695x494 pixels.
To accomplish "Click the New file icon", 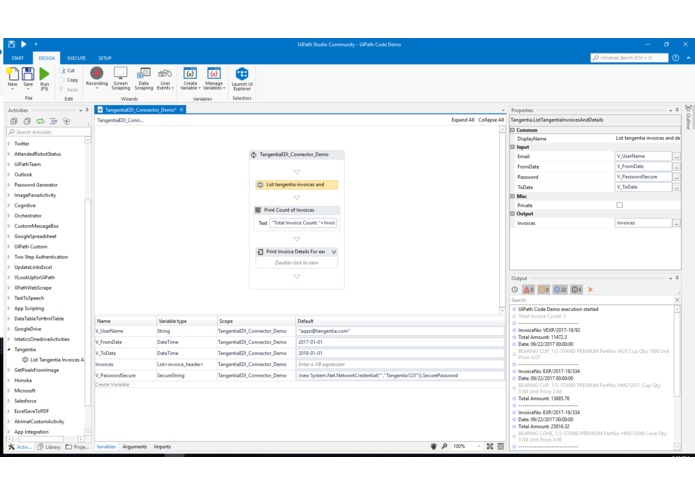I will [12, 74].
